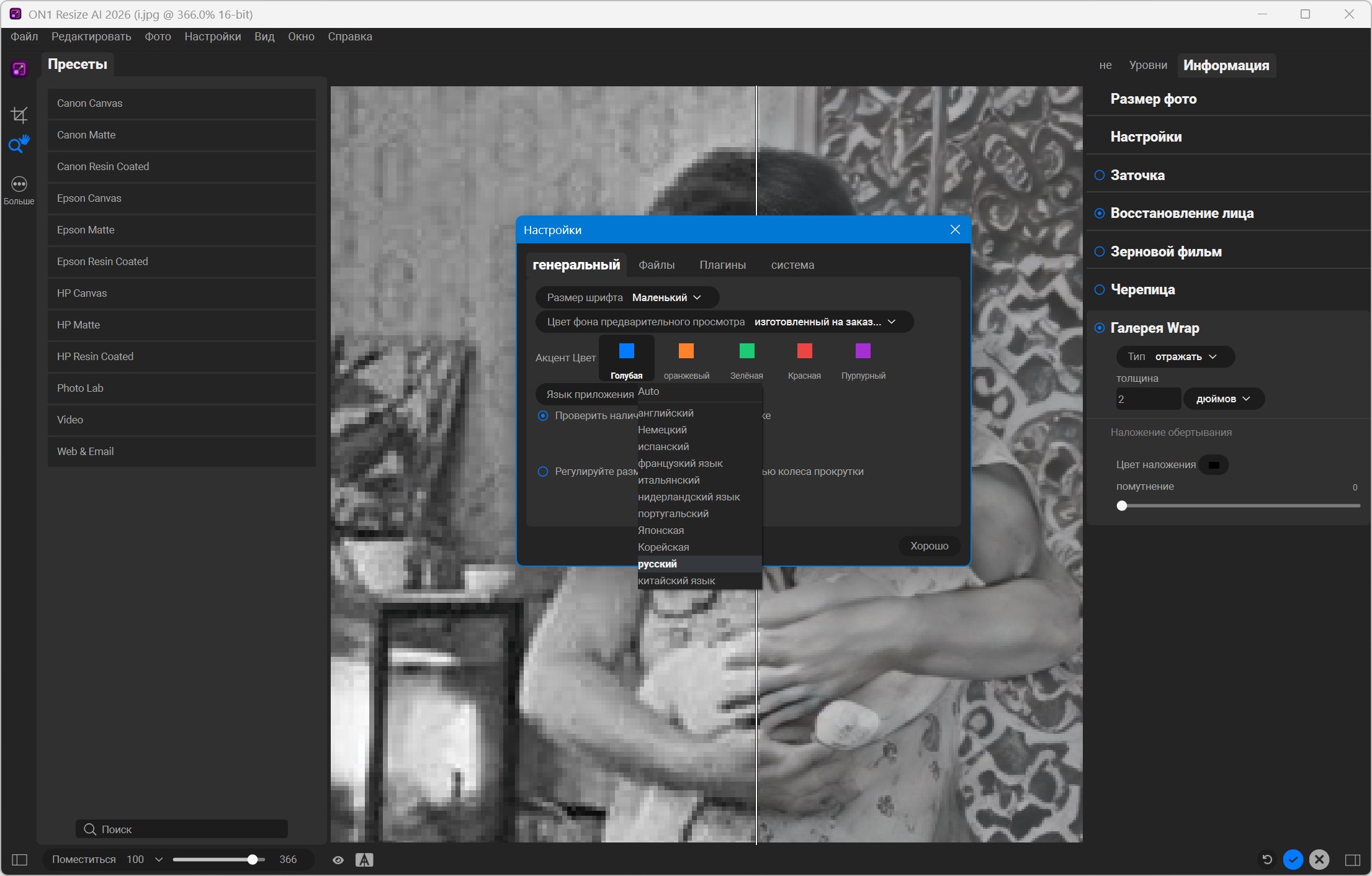Switch to the Плагины tab

[x=722, y=265]
